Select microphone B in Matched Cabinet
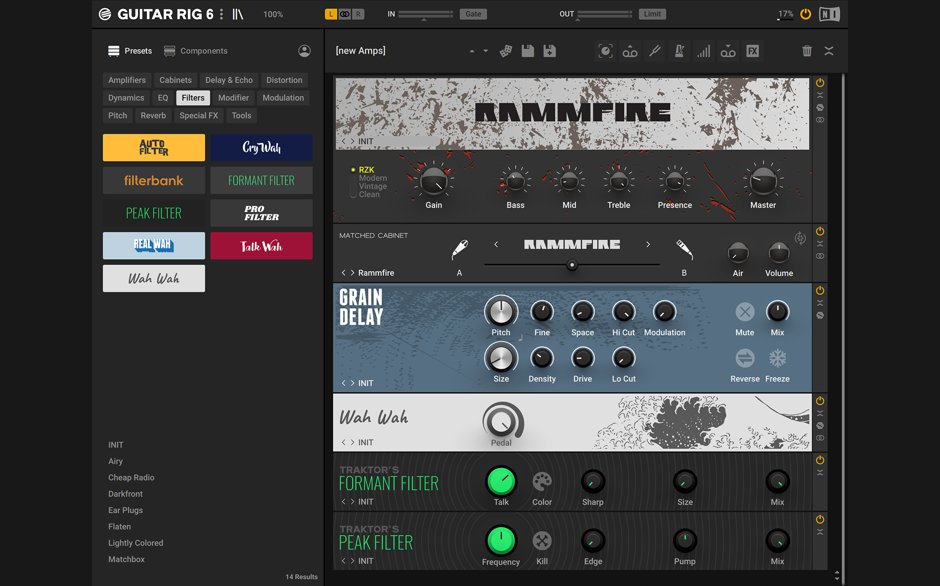 pos(684,250)
